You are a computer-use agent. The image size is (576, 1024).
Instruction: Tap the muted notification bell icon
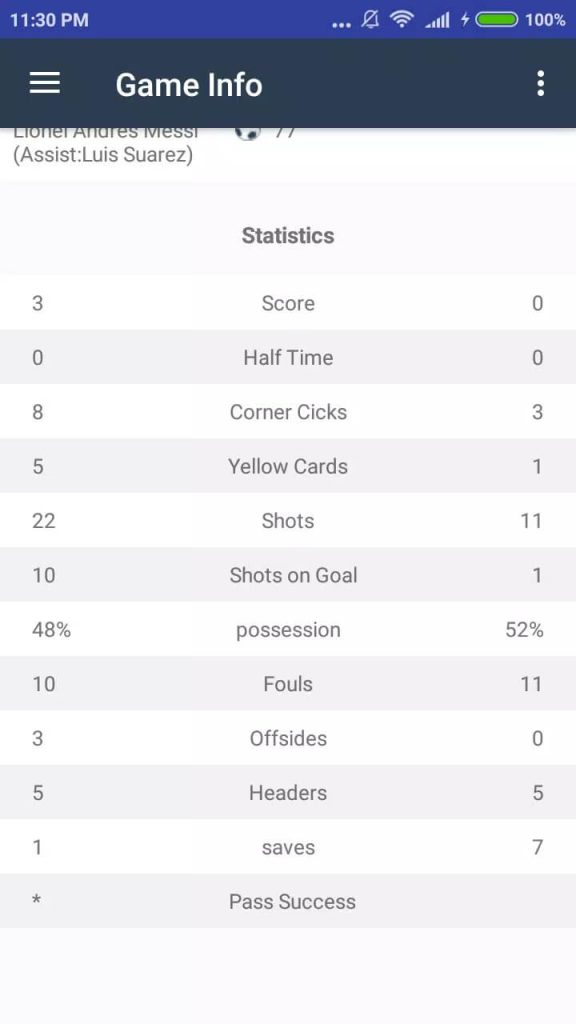tap(370, 20)
